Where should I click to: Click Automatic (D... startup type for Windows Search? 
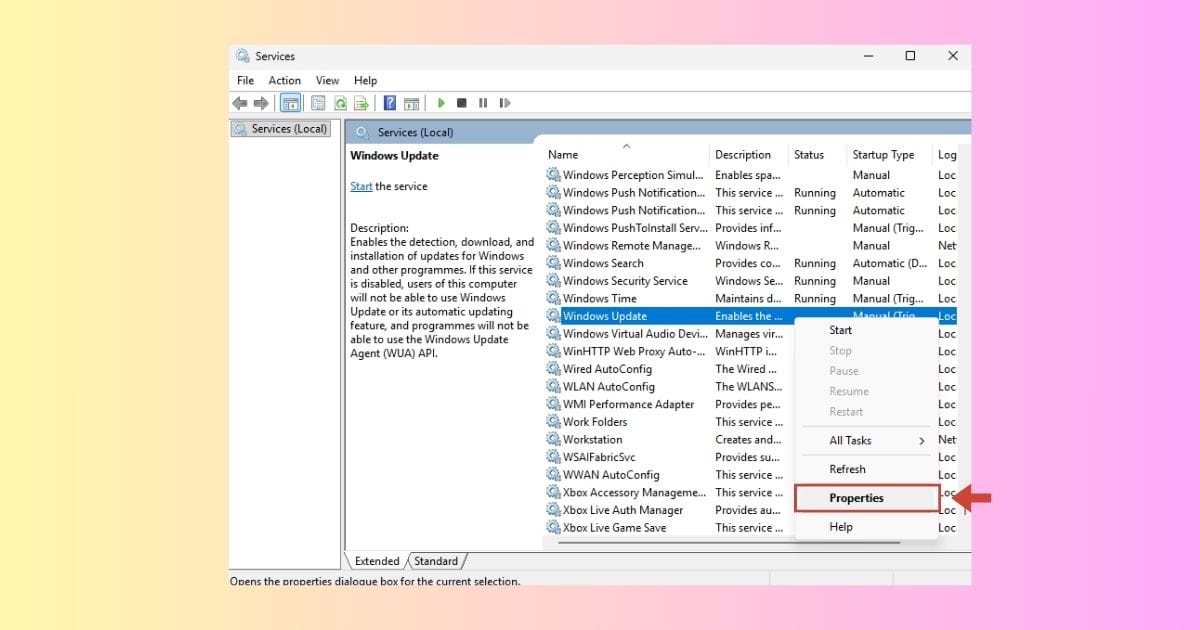pyautogui.click(x=890, y=263)
